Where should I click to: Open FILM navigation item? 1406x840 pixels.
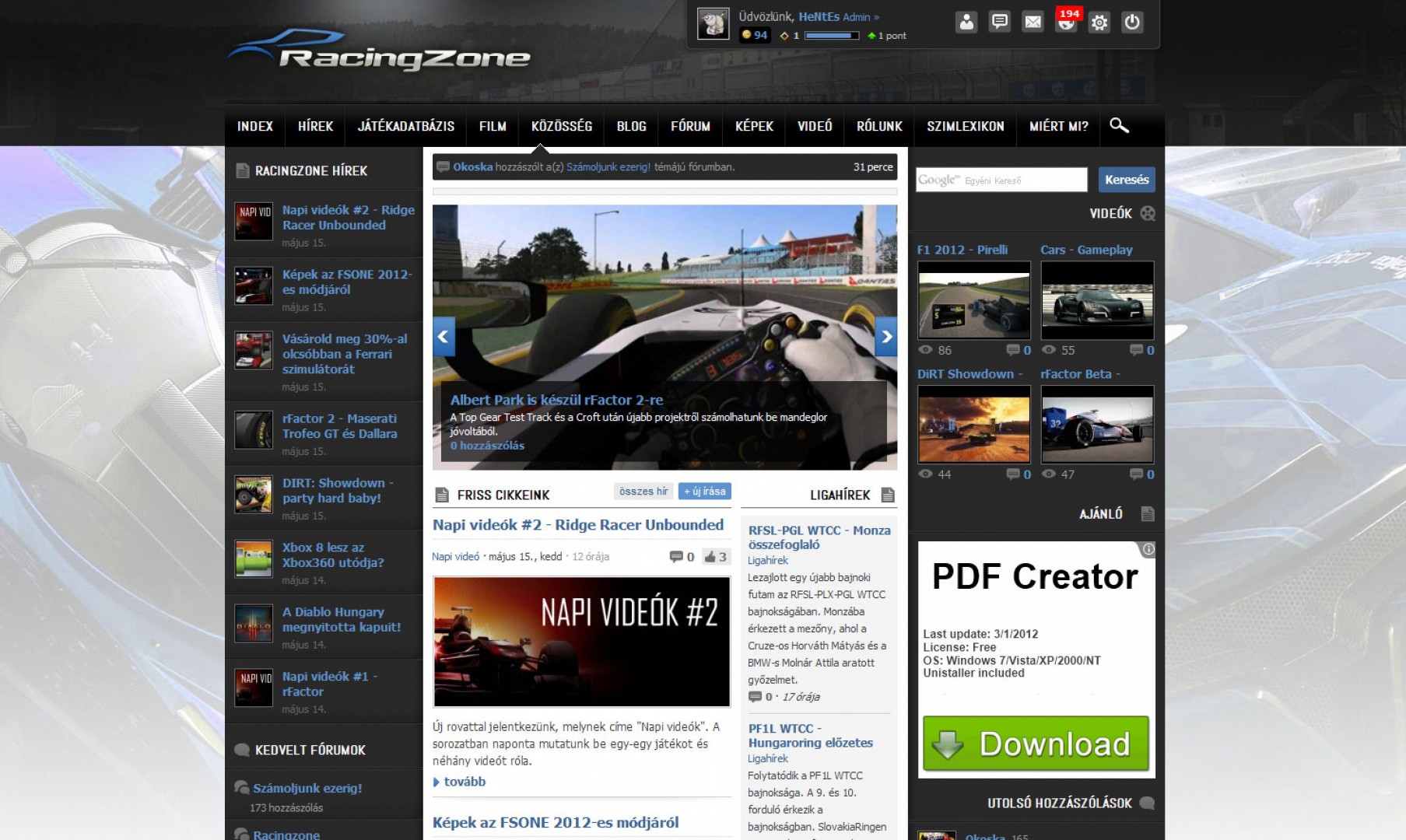pyautogui.click(x=493, y=126)
